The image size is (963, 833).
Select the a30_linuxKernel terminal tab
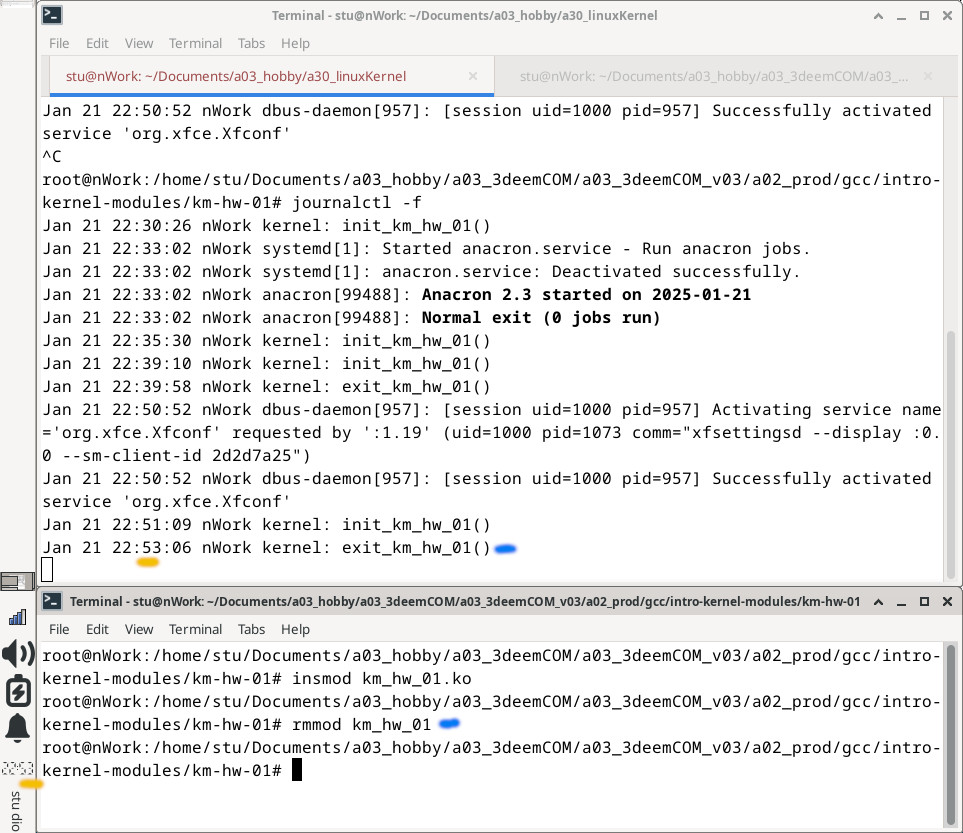[x=235, y=76]
